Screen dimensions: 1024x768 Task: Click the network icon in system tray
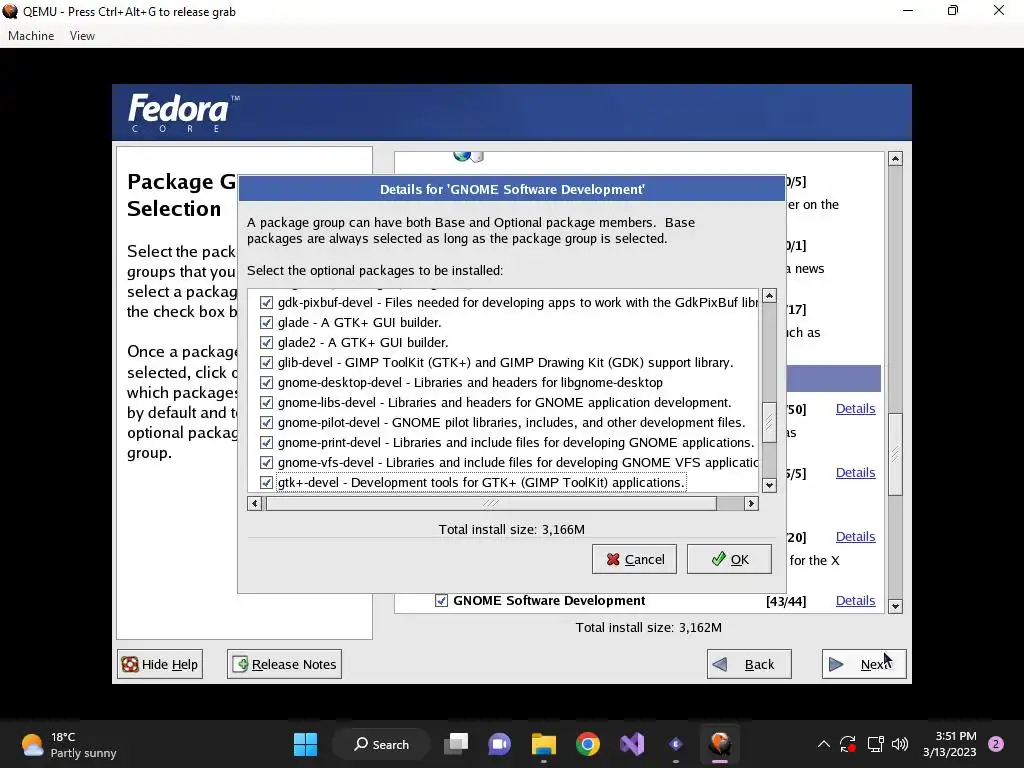tap(875, 744)
